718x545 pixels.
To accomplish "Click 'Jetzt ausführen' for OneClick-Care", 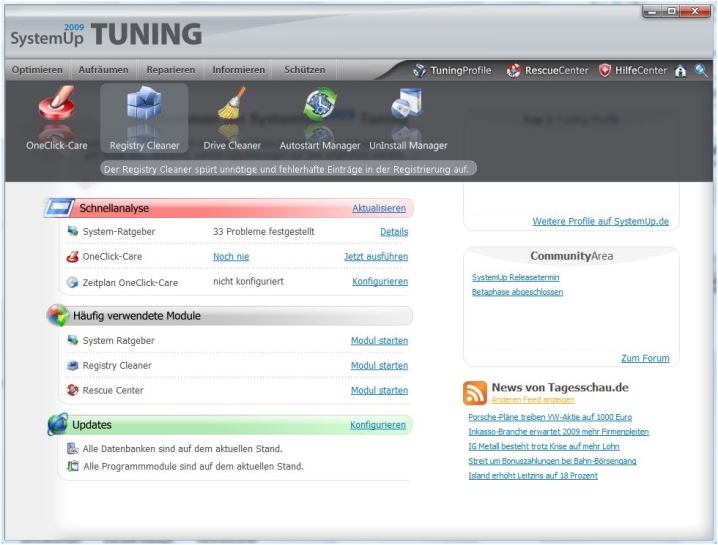I will click(x=376, y=257).
